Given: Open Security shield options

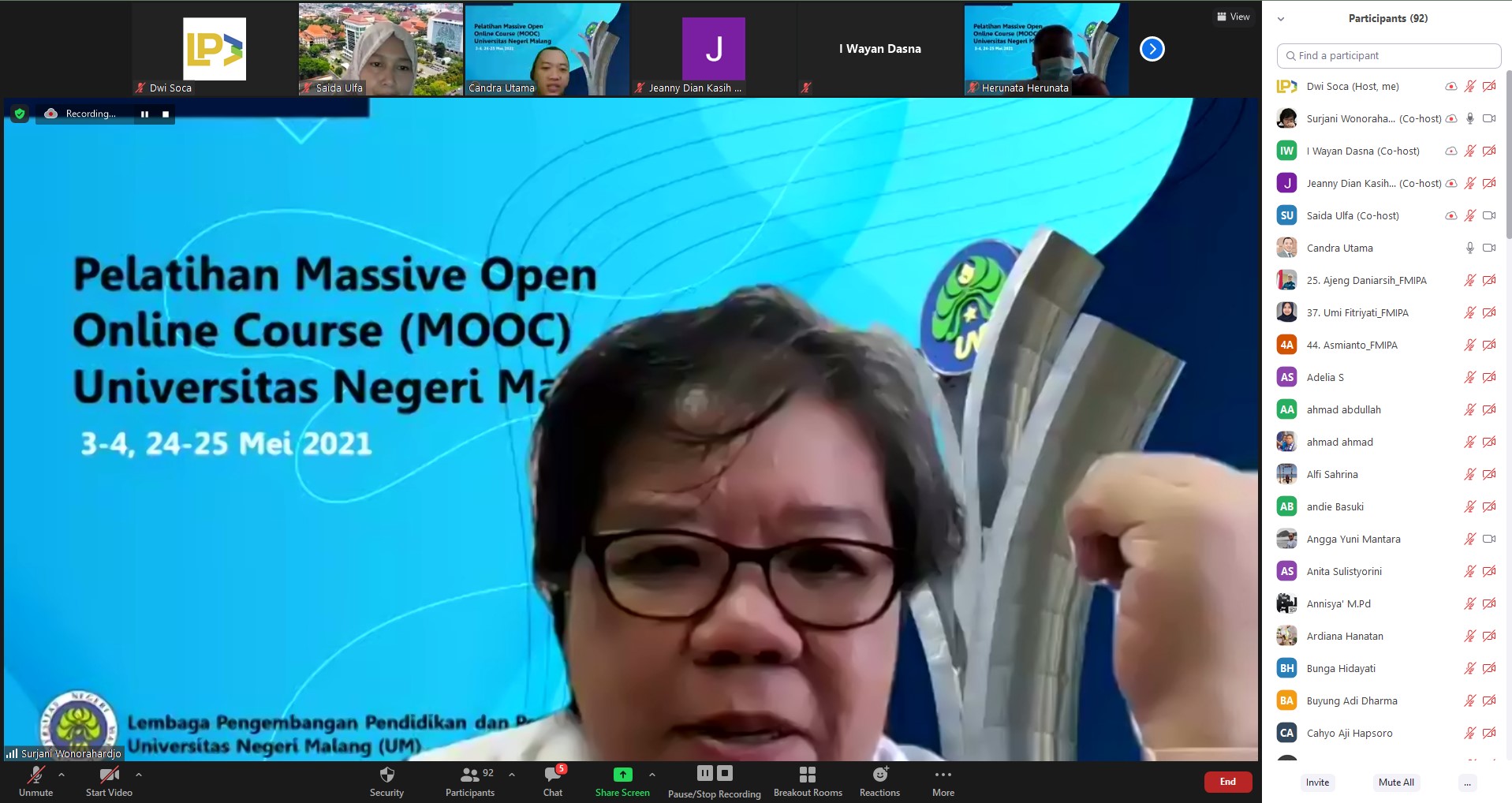Looking at the screenshot, I should (386, 781).
